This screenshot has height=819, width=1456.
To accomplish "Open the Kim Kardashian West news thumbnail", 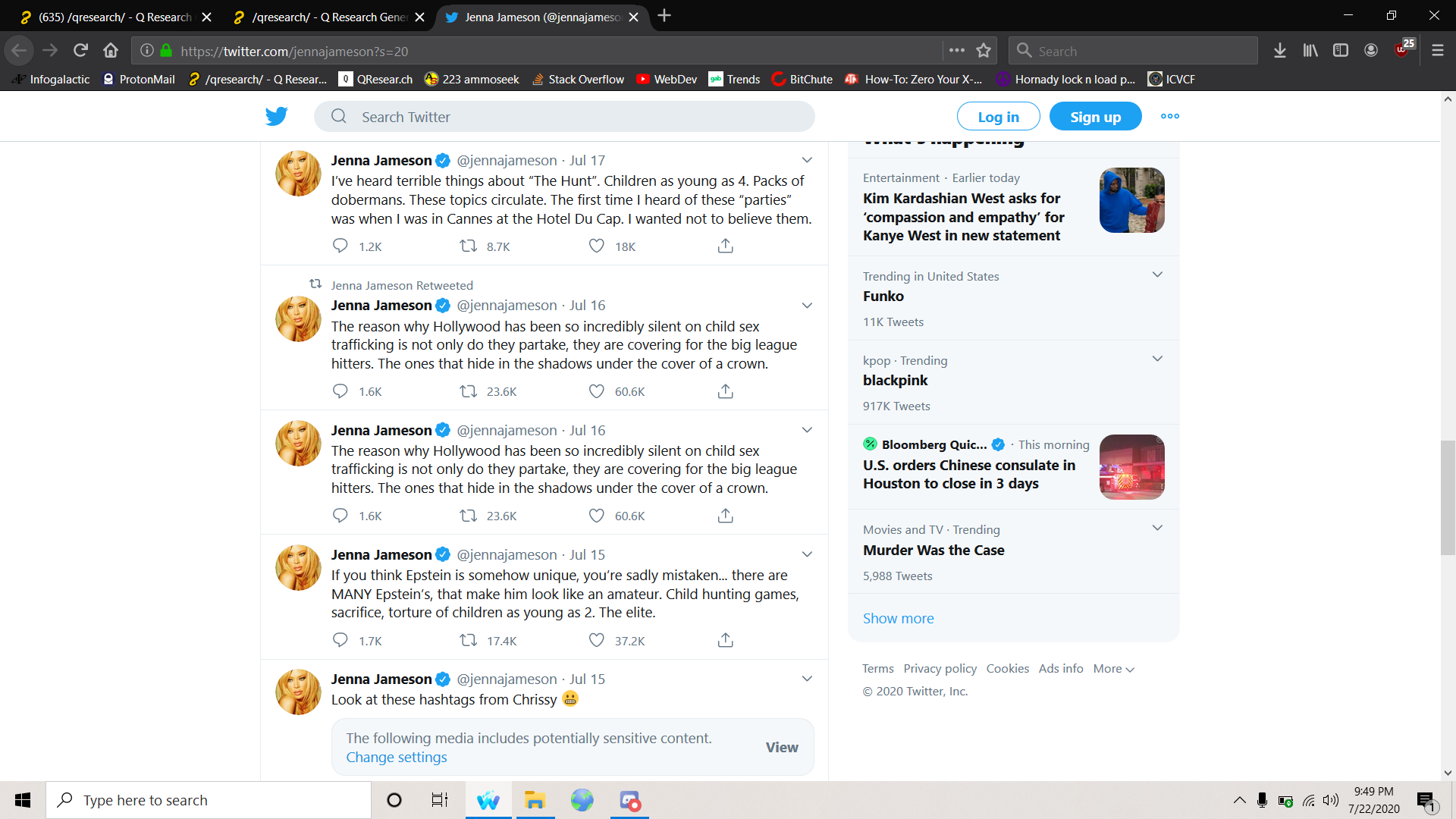I will 1131,200.
